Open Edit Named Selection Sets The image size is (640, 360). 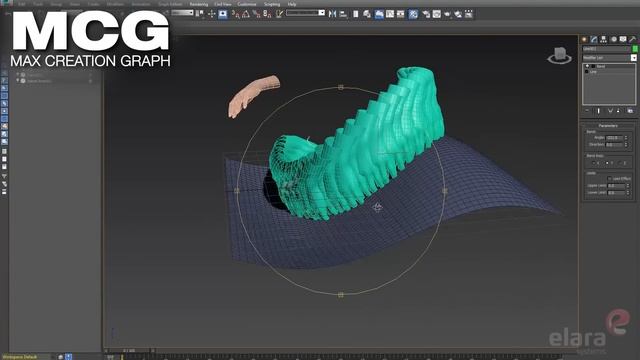[x=279, y=14]
